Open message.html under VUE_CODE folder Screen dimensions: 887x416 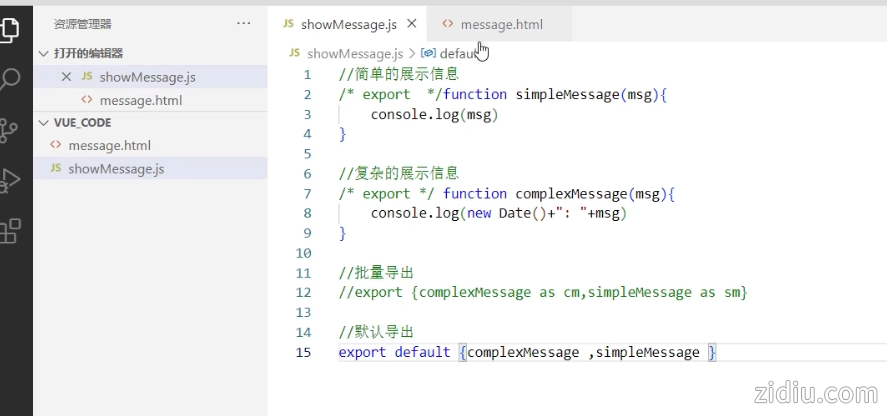109,146
